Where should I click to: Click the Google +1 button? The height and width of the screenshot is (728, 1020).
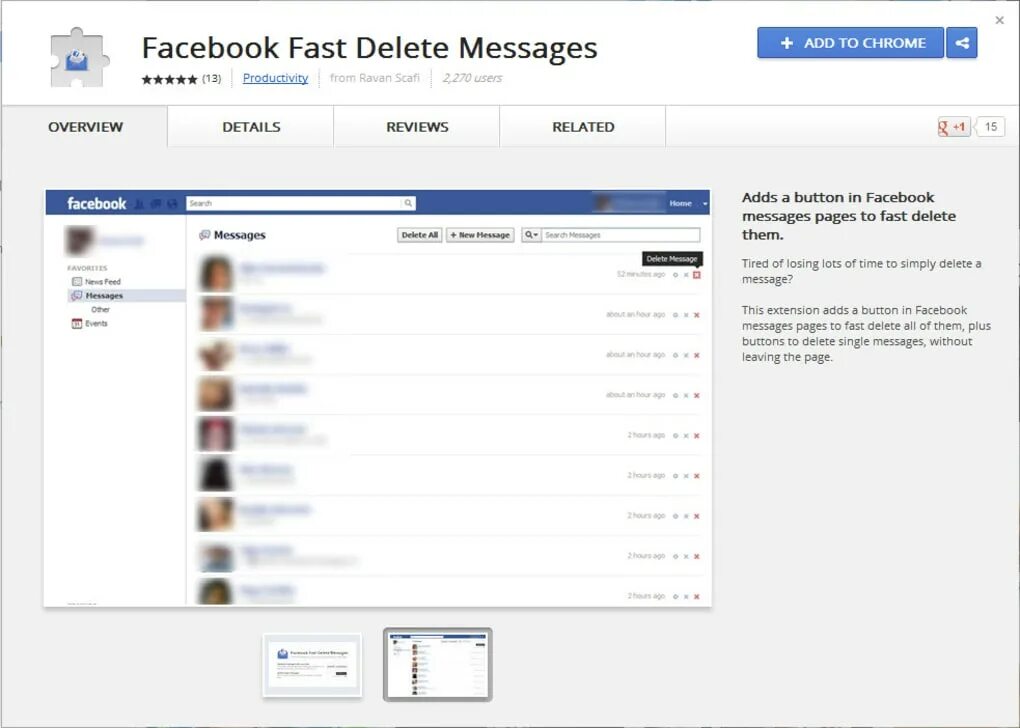[x=954, y=127]
